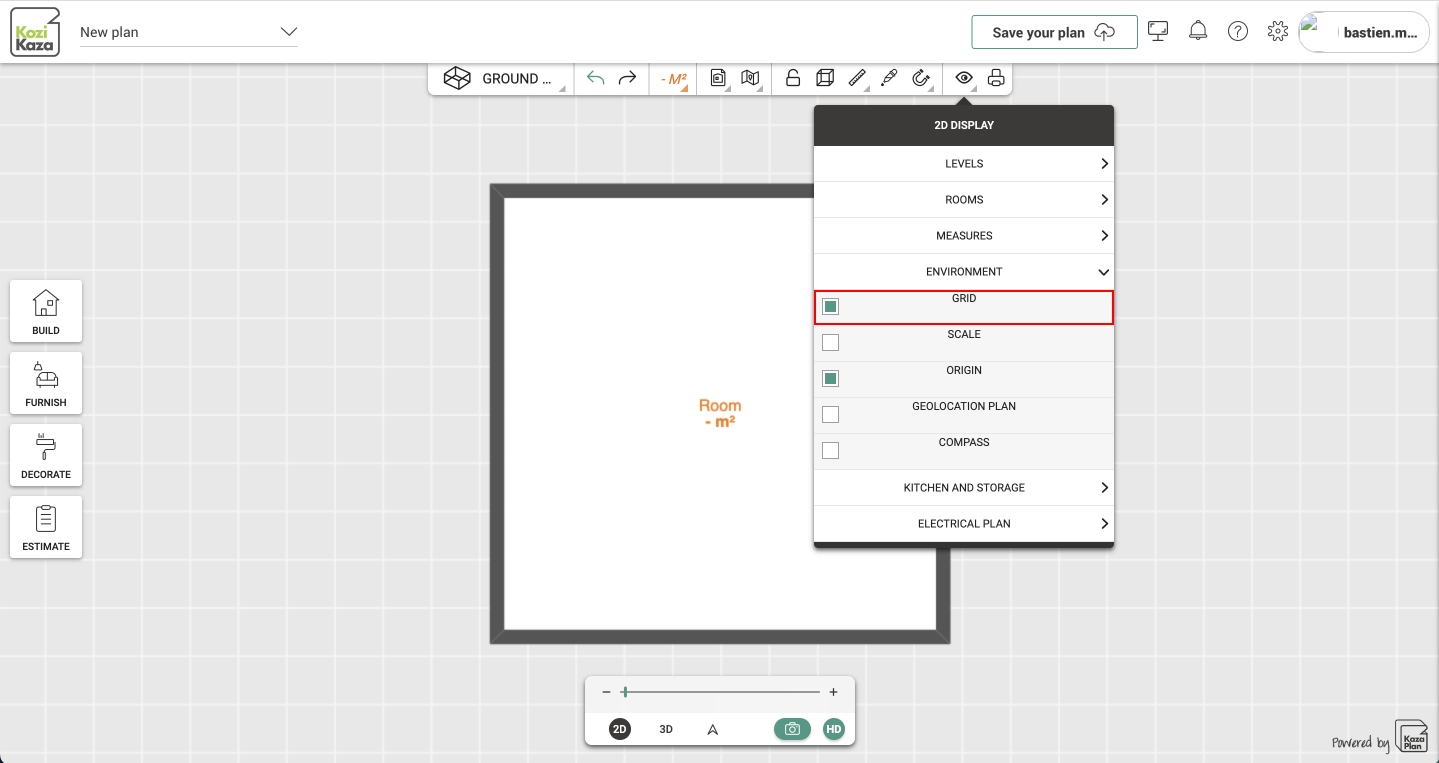Select the ruler measure tool
Screen dimensions: 1439x763
pyautogui.click(x=857, y=78)
